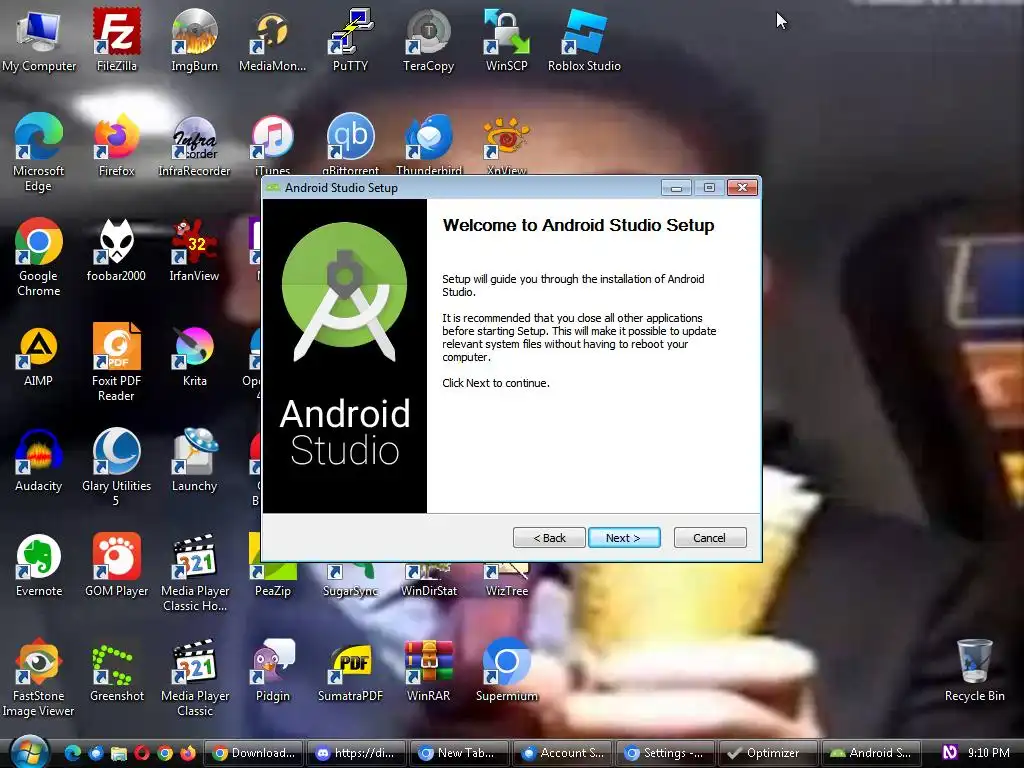
Task: Select the ImgBurn desktop shortcut
Action: pyautogui.click(x=194, y=41)
